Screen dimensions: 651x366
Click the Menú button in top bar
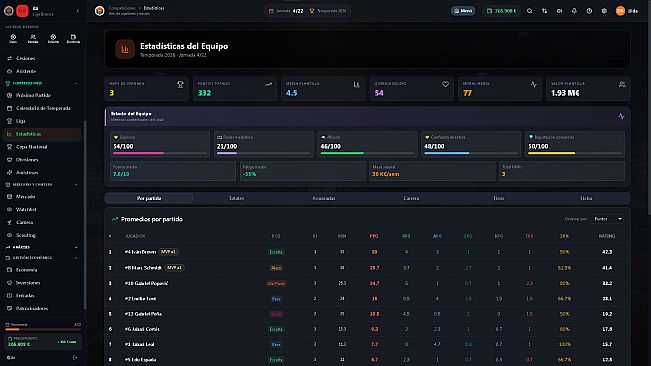pos(463,11)
